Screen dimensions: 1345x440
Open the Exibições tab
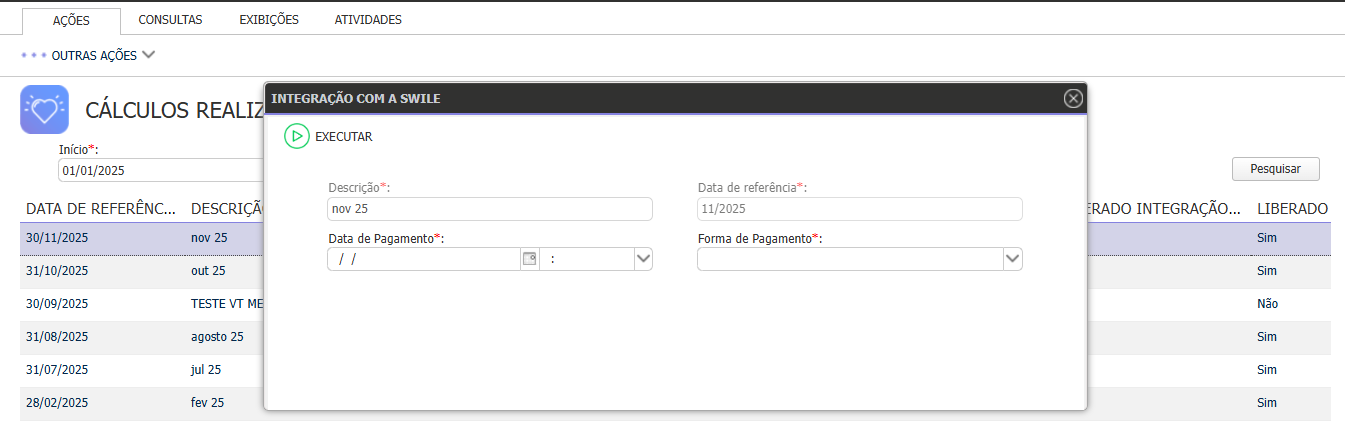tap(269, 20)
